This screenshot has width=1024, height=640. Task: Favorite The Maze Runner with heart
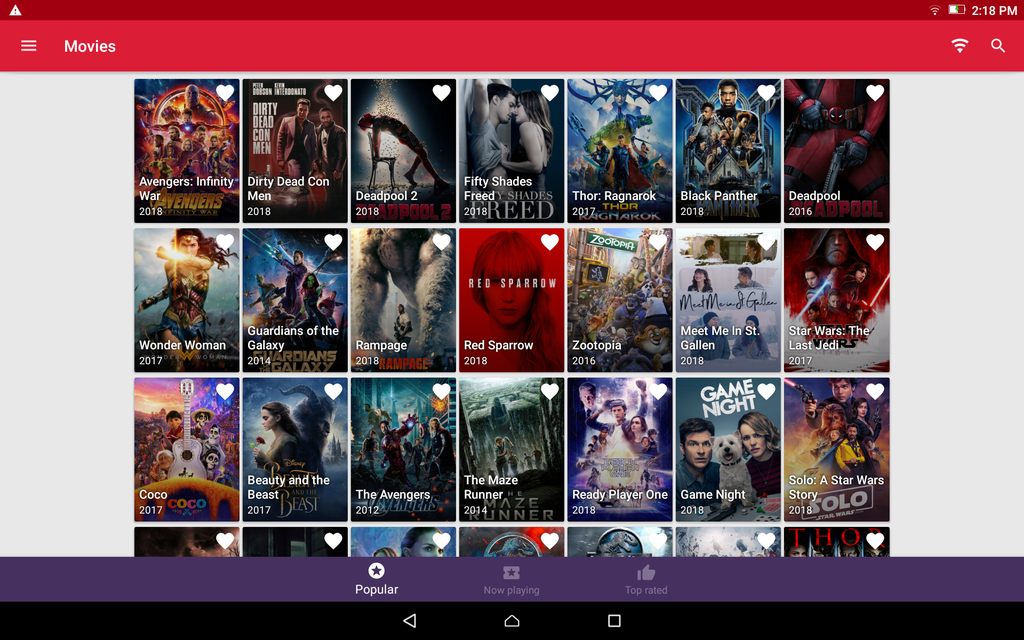pyautogui.click(x=550, y=391)
